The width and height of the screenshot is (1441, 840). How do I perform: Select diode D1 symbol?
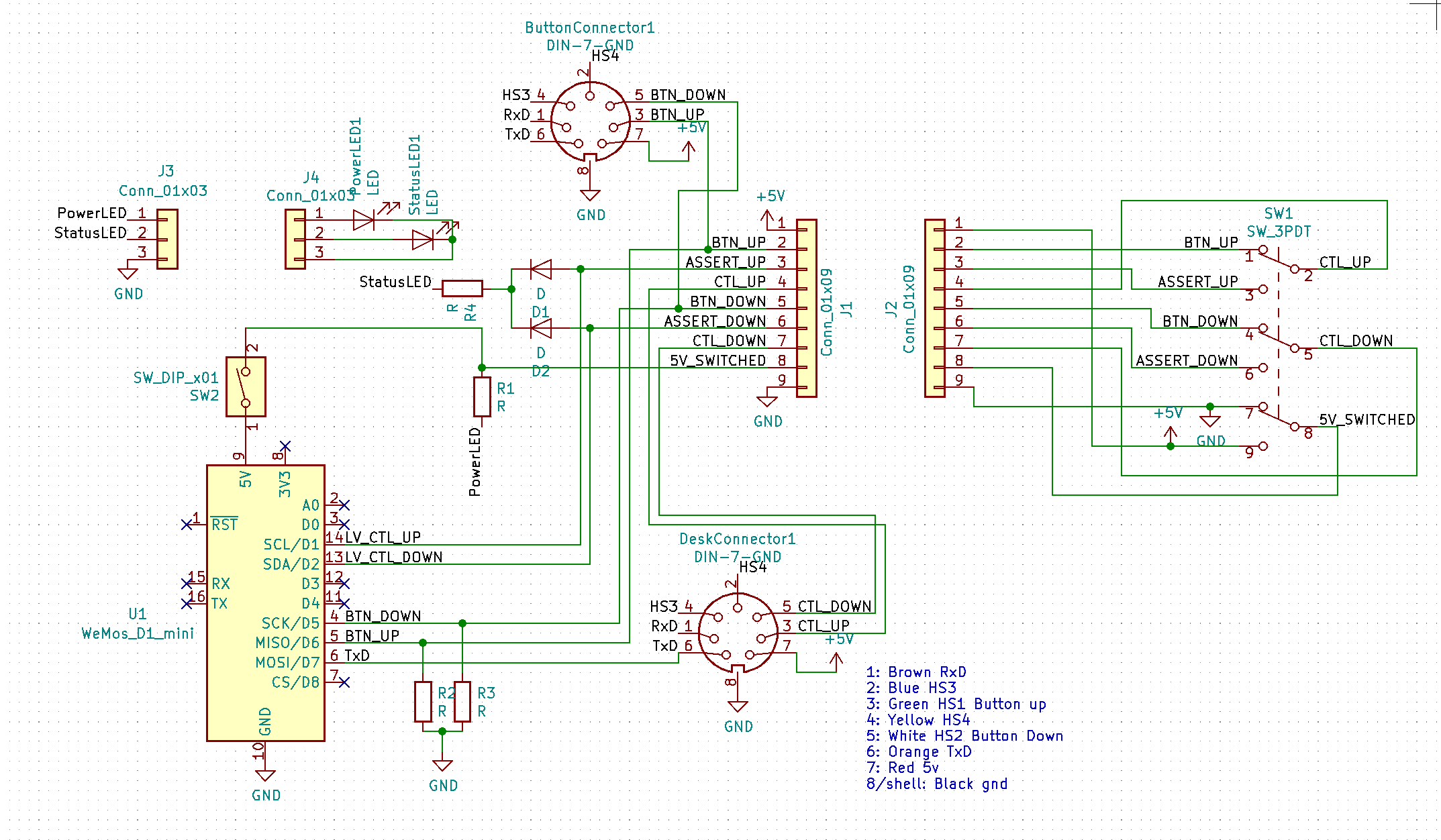541,269
